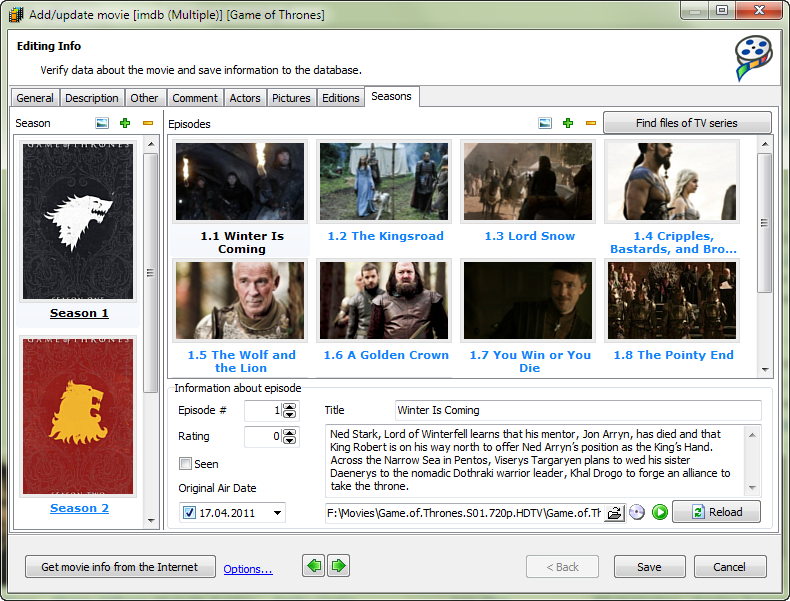The height and width of the screenshot is (601, 790).
Task: Click the episodes list scrollbar thumb
Action: coord(765,223)
